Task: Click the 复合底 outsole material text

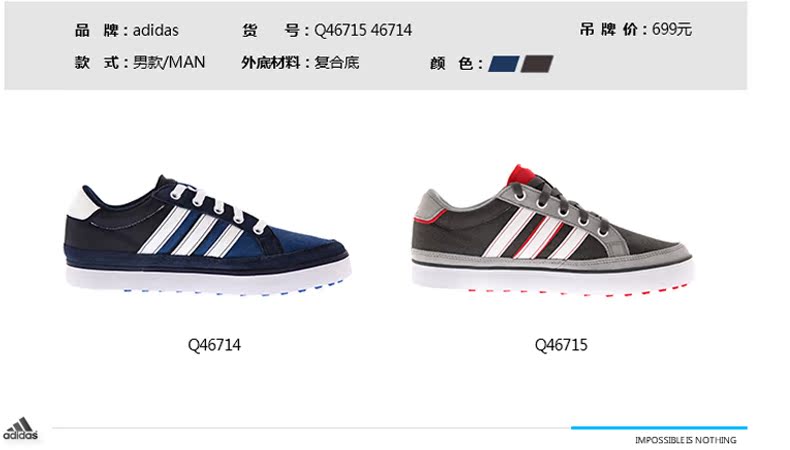Action: [337, 62]
